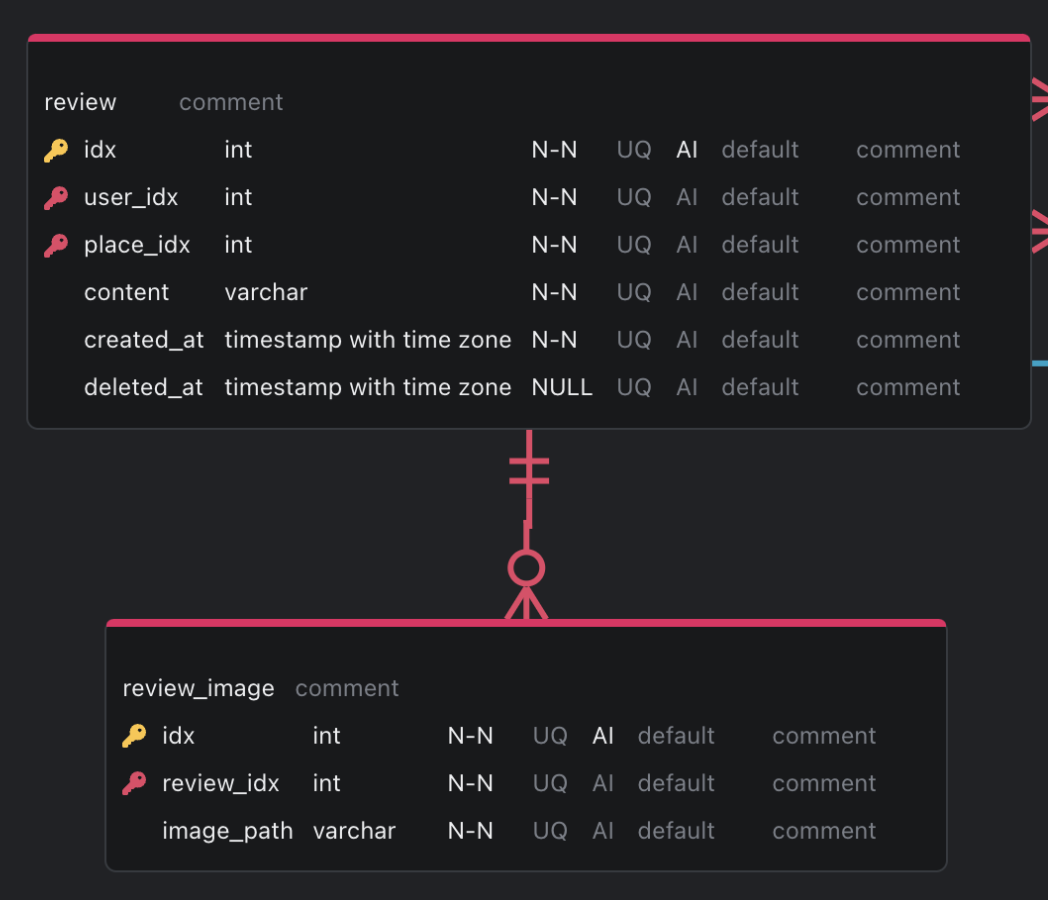The height and width of the screenshot is (900, 1048).
Task: Click the red foreign key icon beside place_idx
Action: [56, 245]
